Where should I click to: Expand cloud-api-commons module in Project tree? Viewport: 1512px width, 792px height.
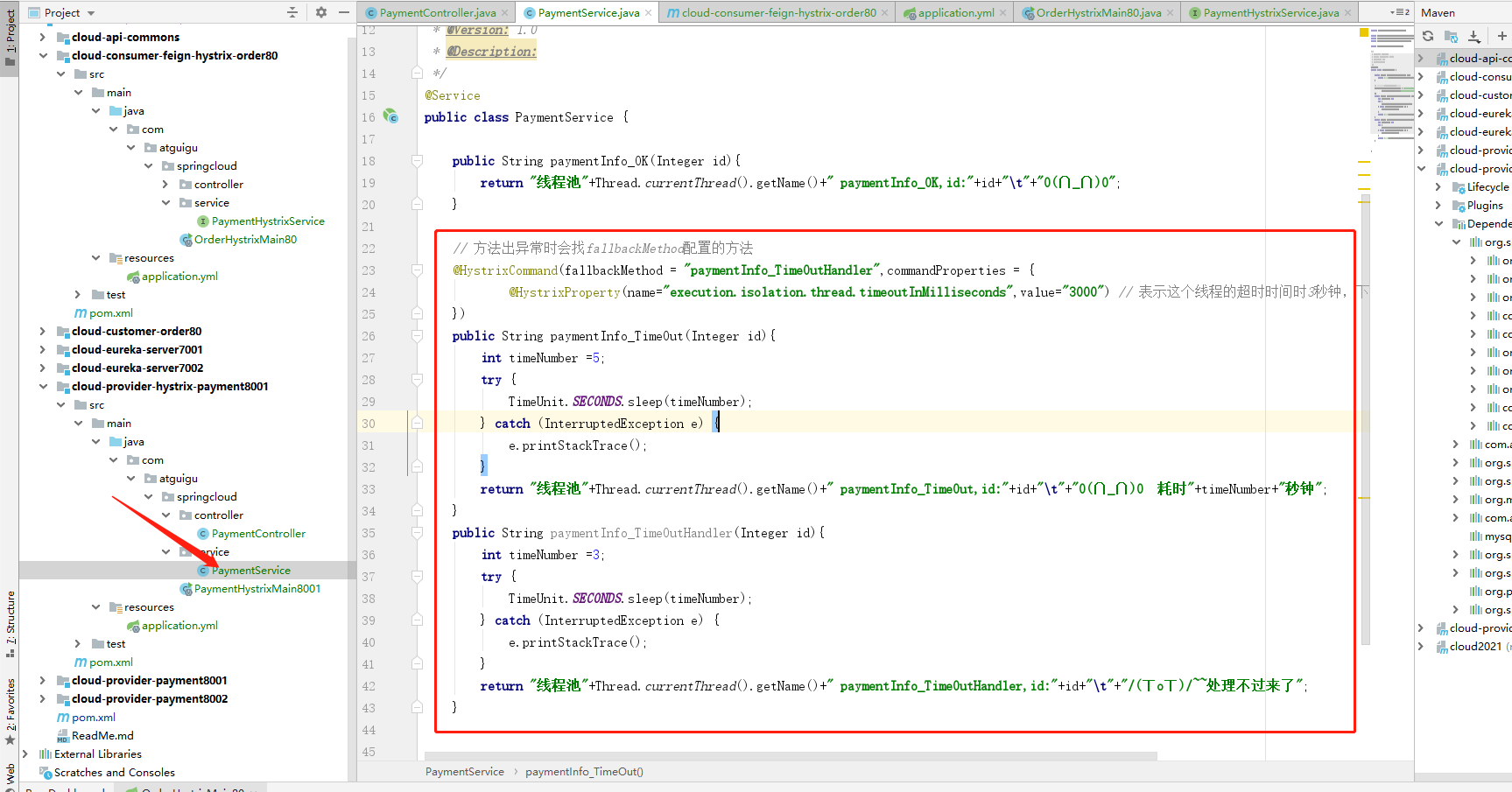pyautogui.click(x=43, y=37)
